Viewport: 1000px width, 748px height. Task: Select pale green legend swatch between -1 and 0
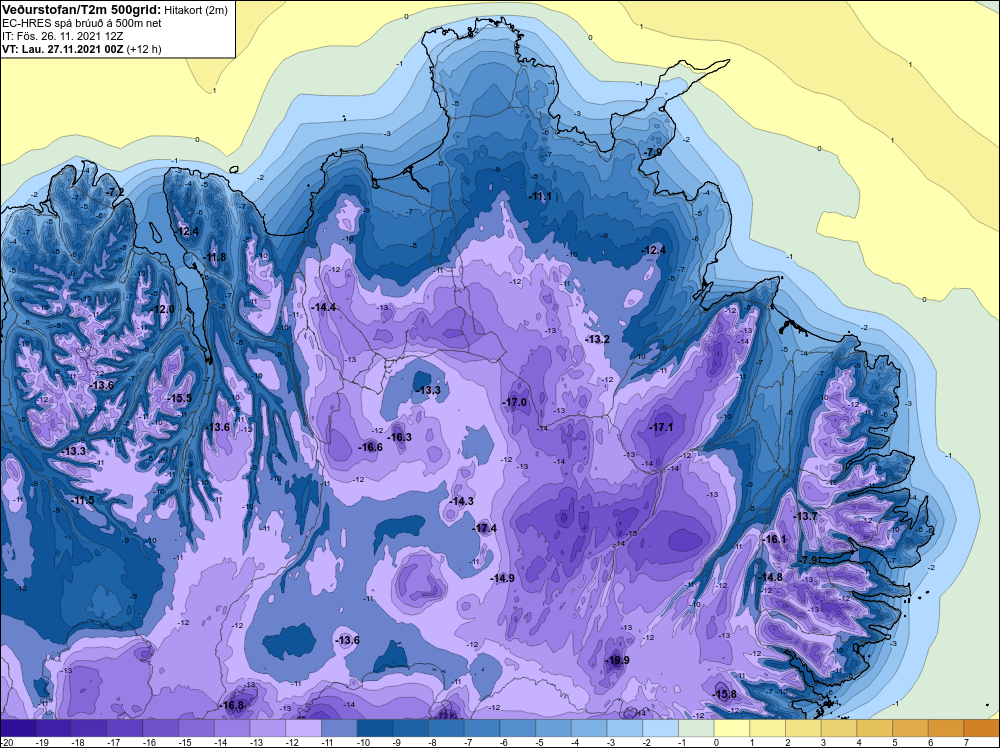[x=696, y=728]
